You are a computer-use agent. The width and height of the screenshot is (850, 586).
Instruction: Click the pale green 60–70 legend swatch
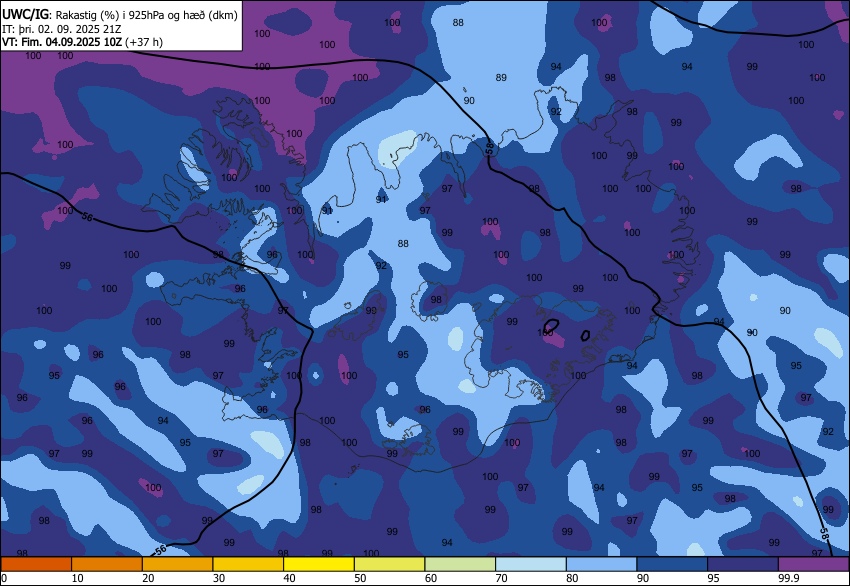[x=460, y=564]
